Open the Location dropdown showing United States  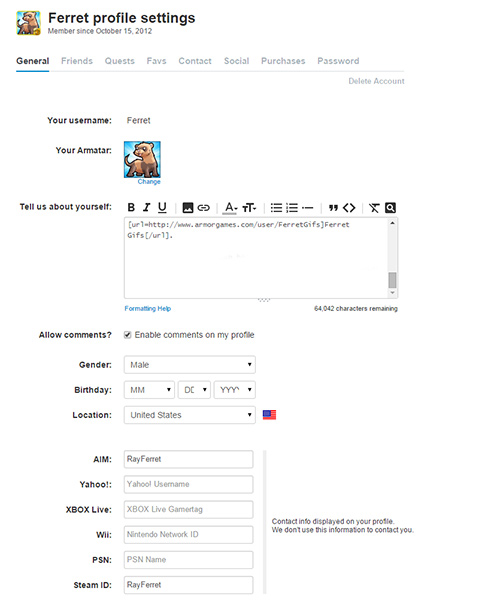coord(190,415)
